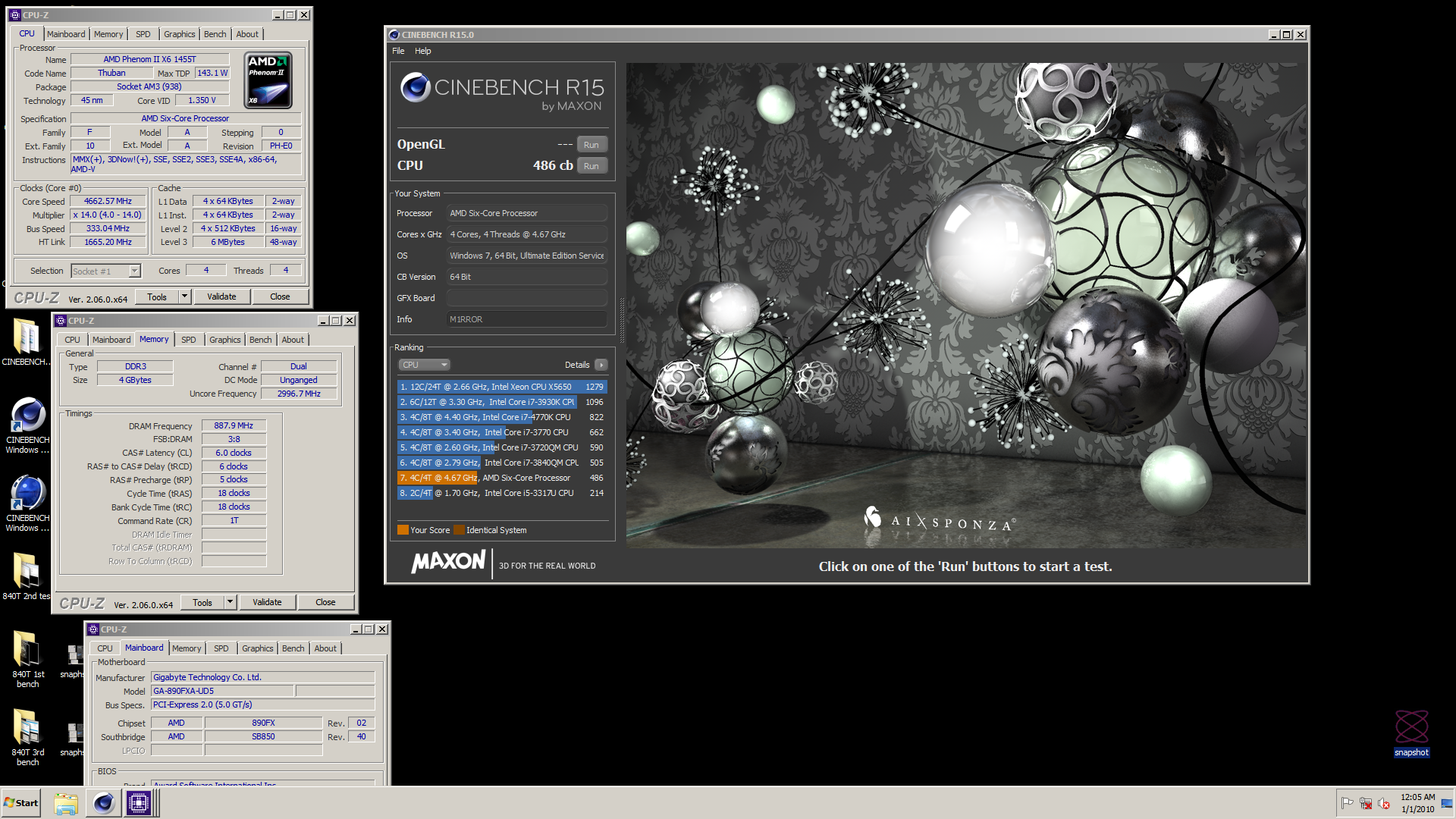Select ranking row Intel Core i7-3930K

(x=502, y=402)
